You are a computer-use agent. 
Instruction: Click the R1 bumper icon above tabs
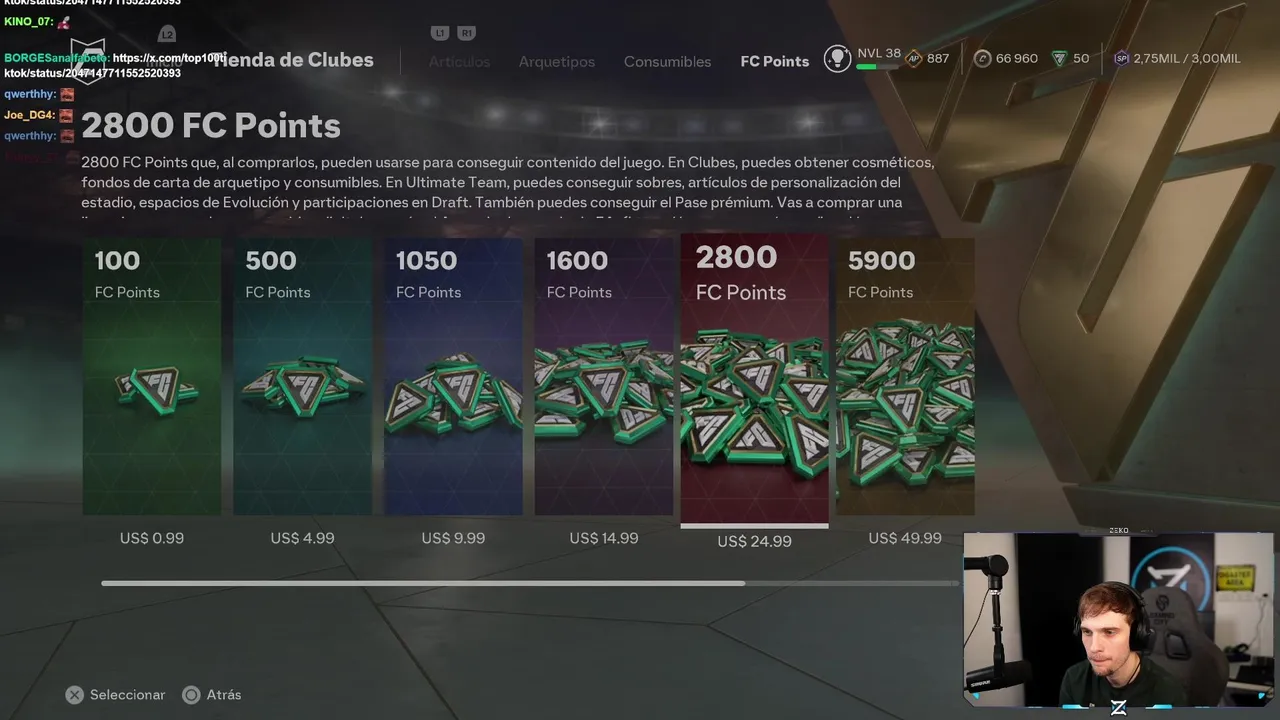pos(466,33)
